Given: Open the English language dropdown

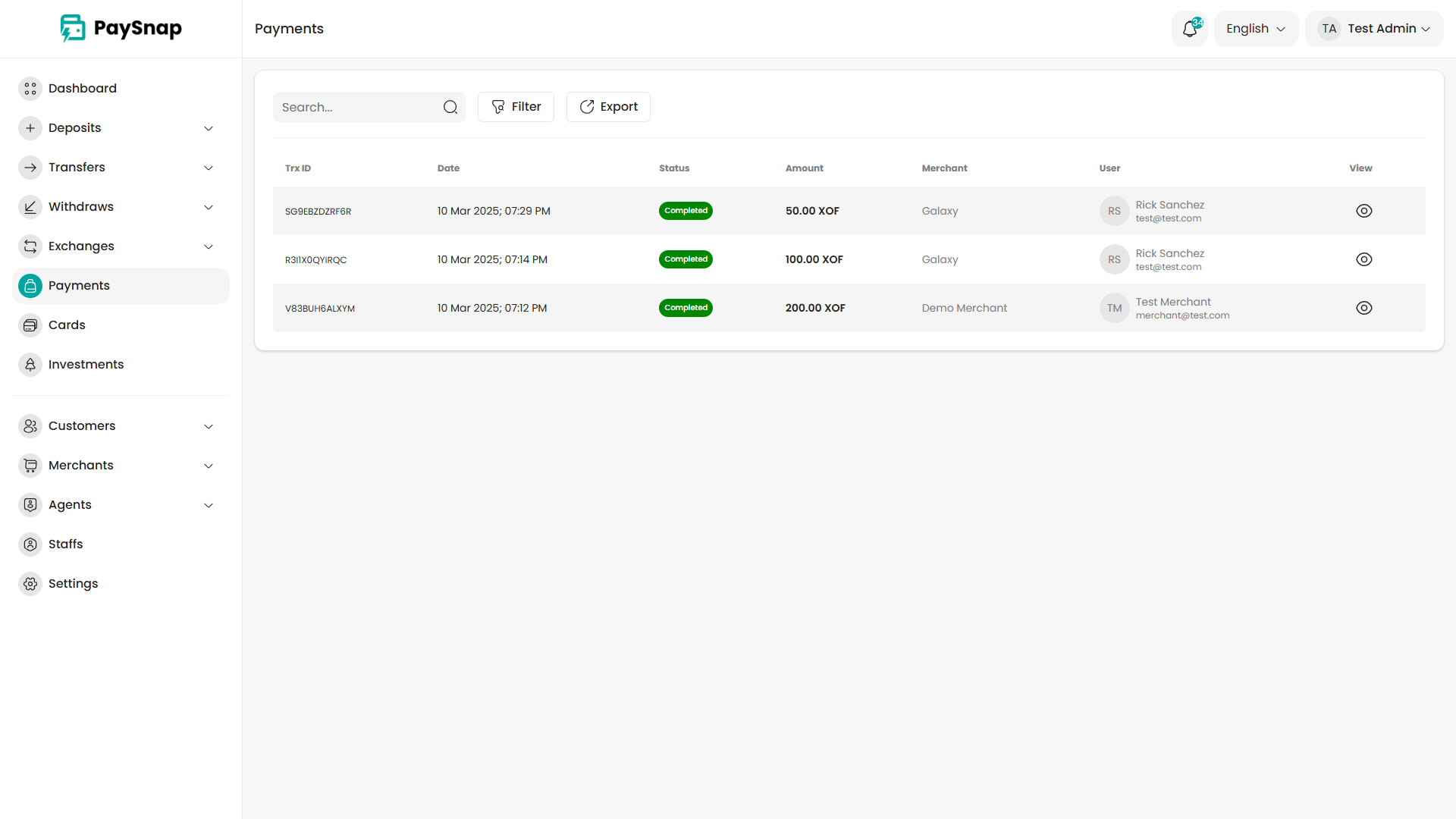Looking at the screenshot, I should pos(1256,29).
